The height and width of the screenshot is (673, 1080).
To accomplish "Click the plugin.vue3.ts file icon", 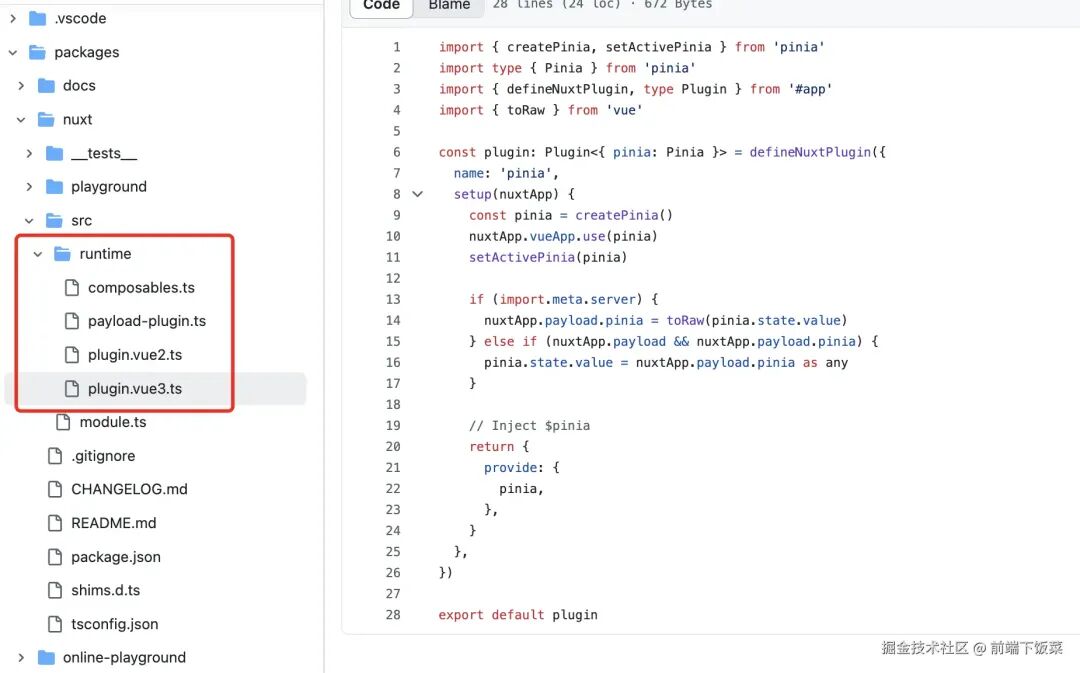I will [x=72, y=389].
